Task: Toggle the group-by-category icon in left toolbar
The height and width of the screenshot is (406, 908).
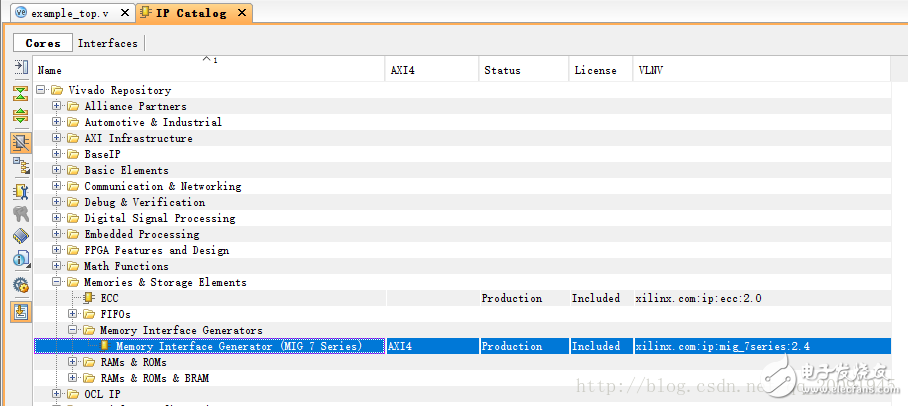Action: [x=20, y=142]
